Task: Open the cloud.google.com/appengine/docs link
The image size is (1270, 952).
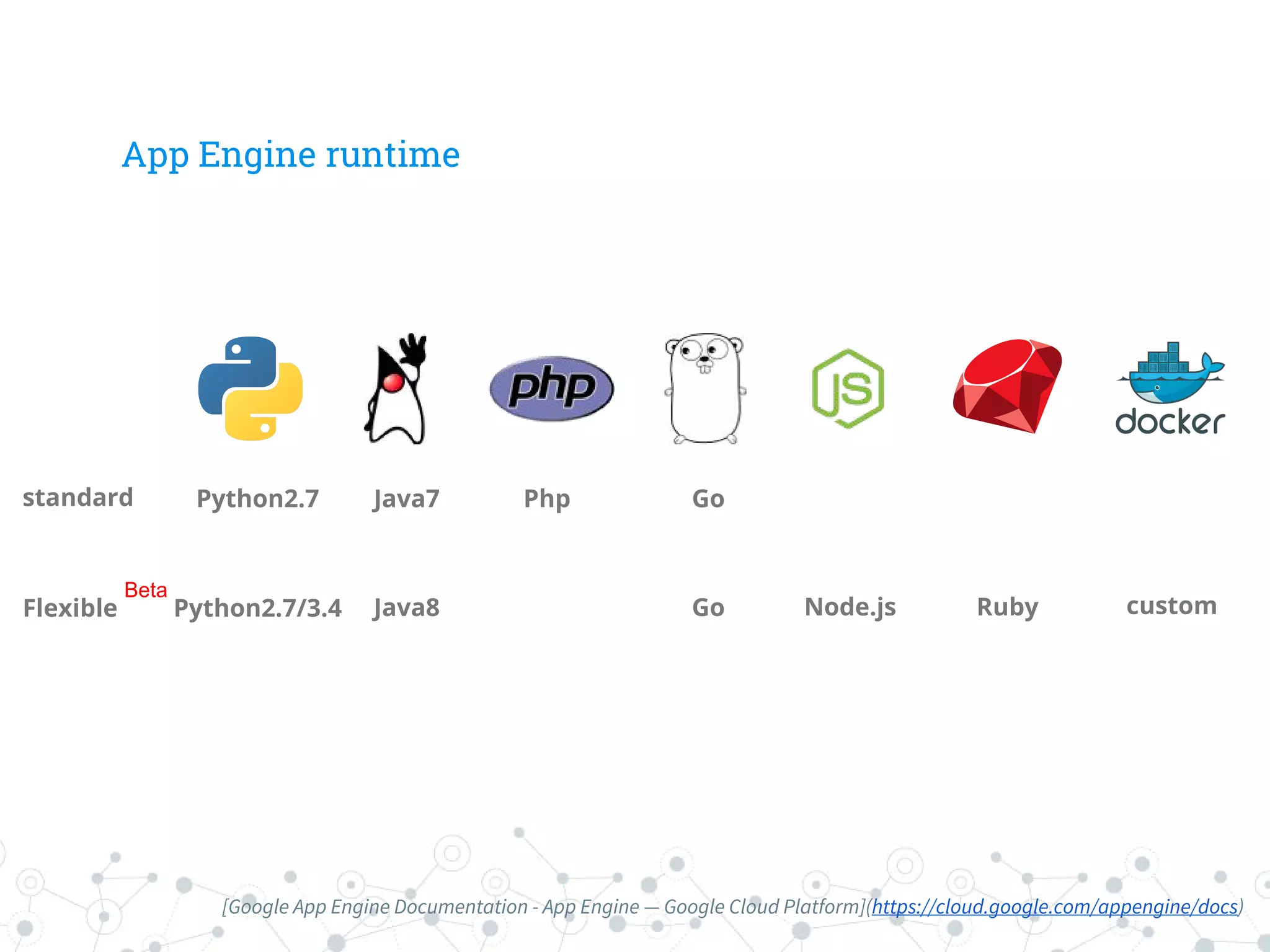Action: tap(1055, 907)
